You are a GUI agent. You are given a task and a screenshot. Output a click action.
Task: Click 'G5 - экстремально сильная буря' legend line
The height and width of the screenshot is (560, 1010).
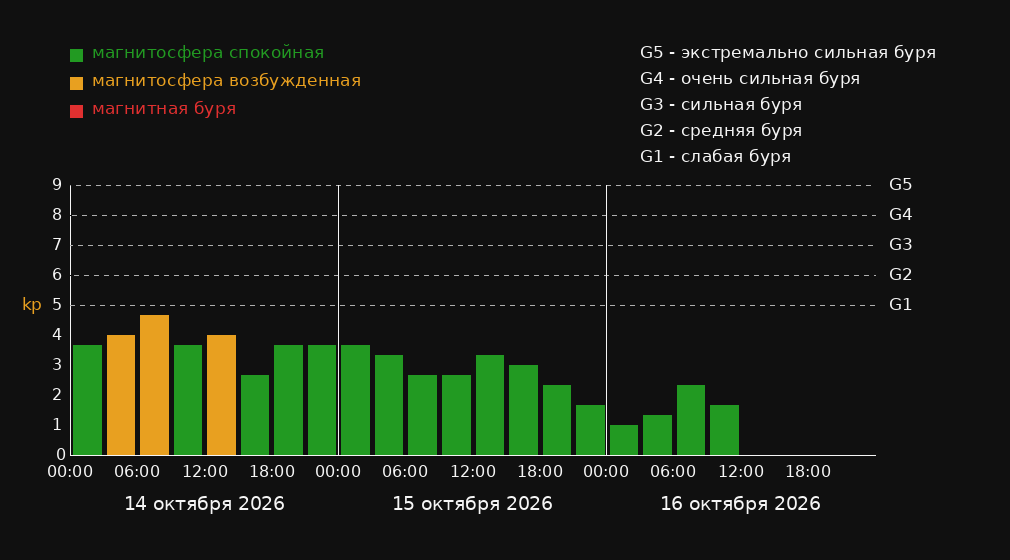click(x=788, y=53)
